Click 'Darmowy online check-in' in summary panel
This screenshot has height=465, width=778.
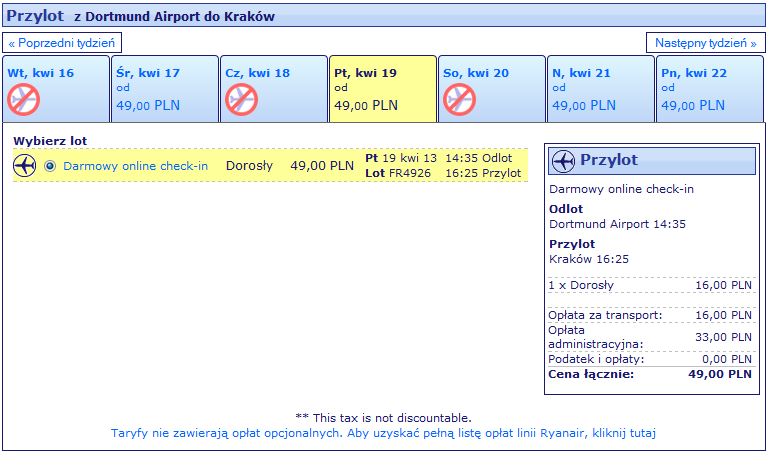point(621,189)
